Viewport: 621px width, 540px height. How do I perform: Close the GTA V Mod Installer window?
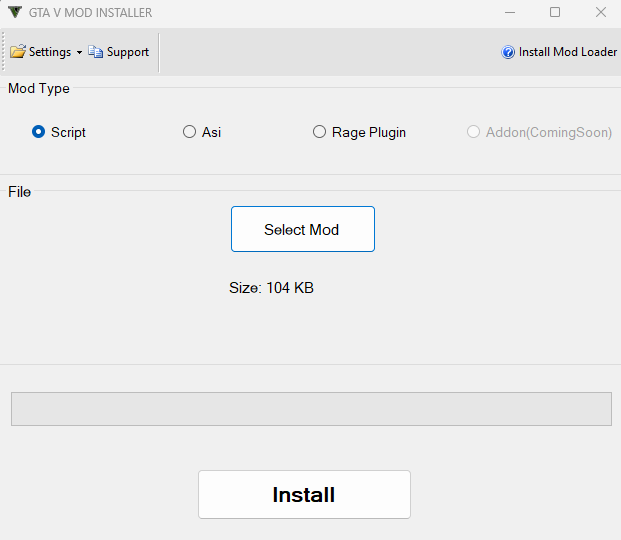tap(601, 12)
